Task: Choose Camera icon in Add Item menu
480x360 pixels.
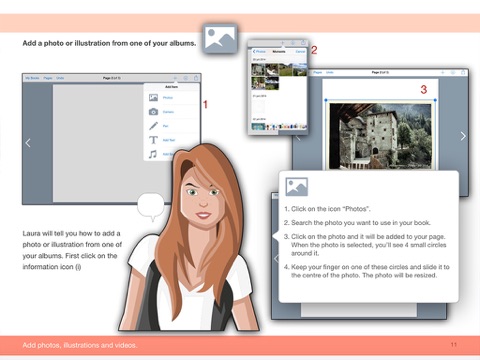Action: 153,112
